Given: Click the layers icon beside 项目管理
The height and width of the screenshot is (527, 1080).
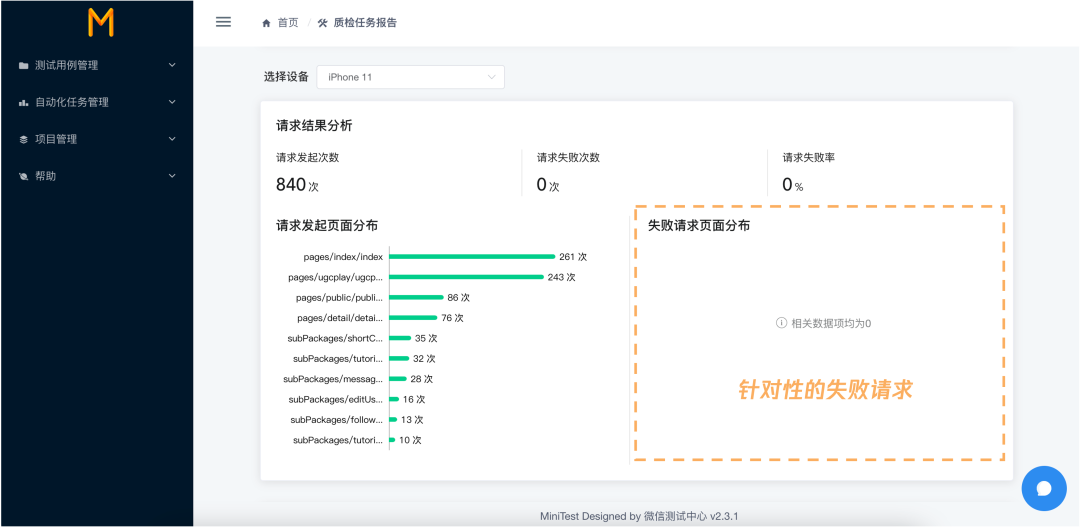Looking at the screenshot, I should [x=23, y=139].
